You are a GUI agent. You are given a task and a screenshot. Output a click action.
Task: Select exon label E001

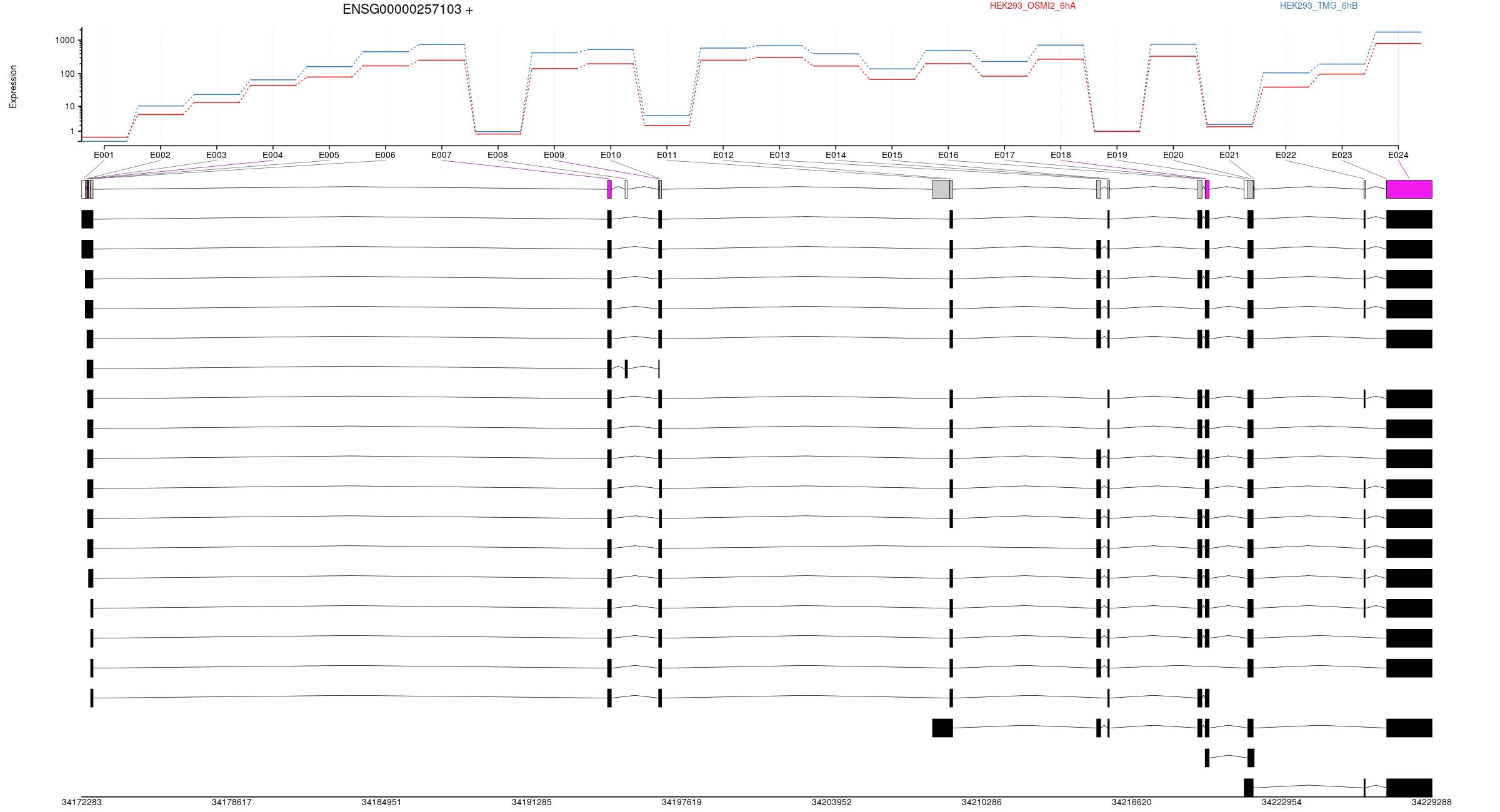pyautogui.click(x=104, y=155)
